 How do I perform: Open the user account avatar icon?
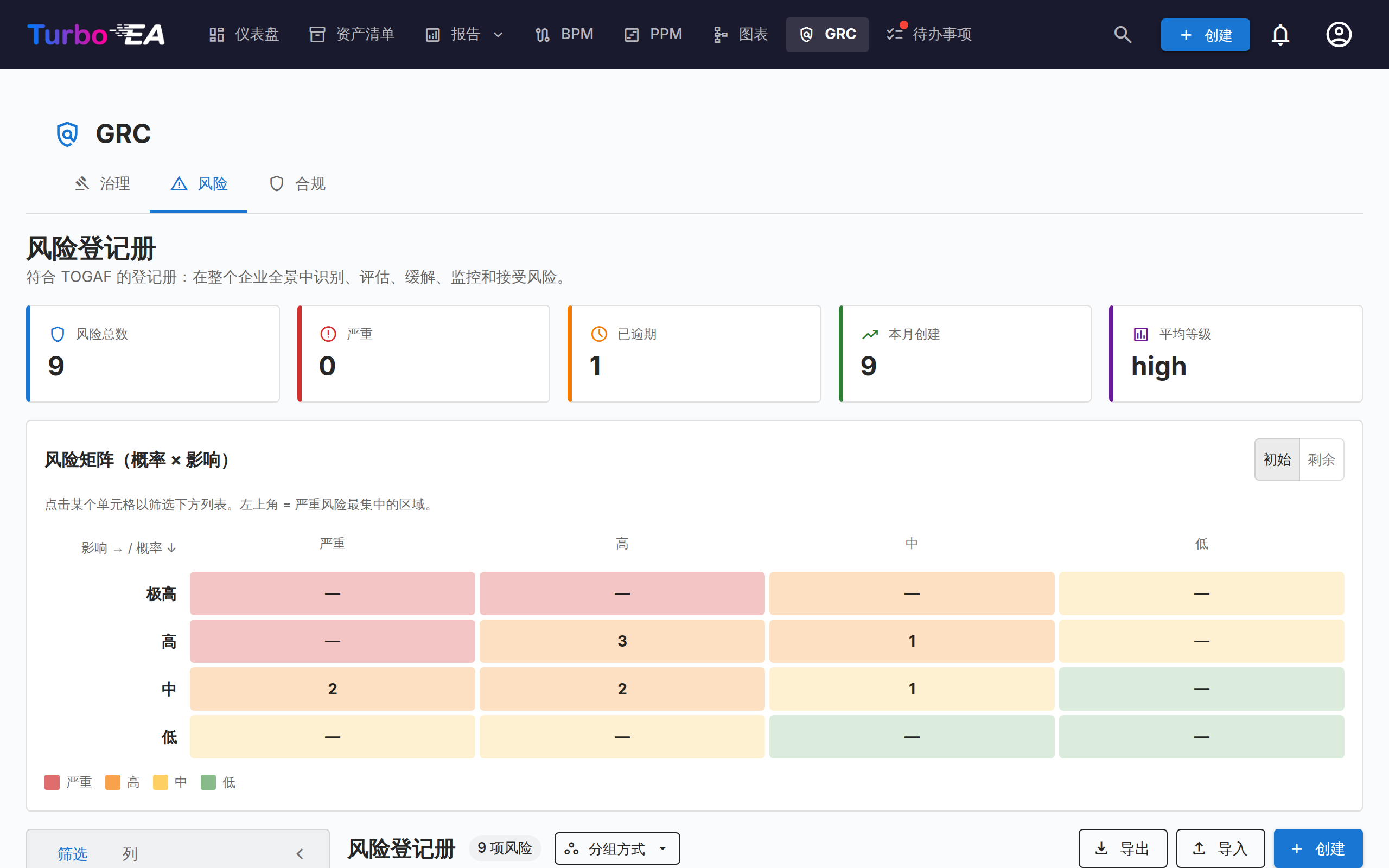[1339, 34]
